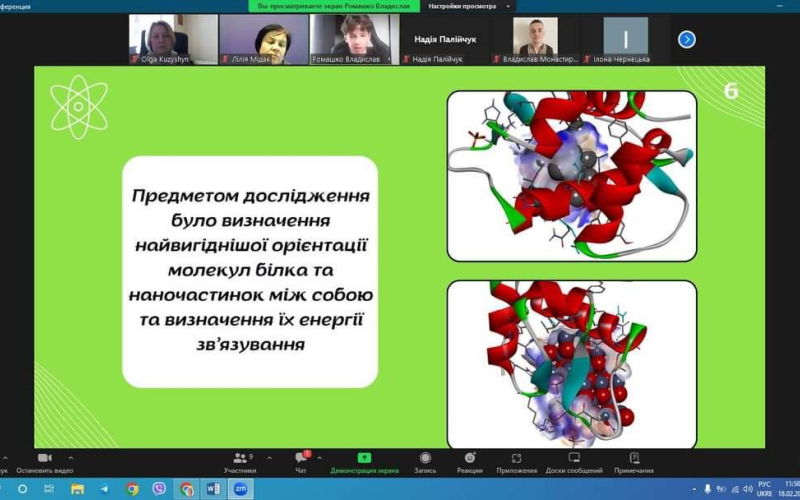Open Reactions (Реакции) menu
The image size is (800, 500).
point(470,462)
